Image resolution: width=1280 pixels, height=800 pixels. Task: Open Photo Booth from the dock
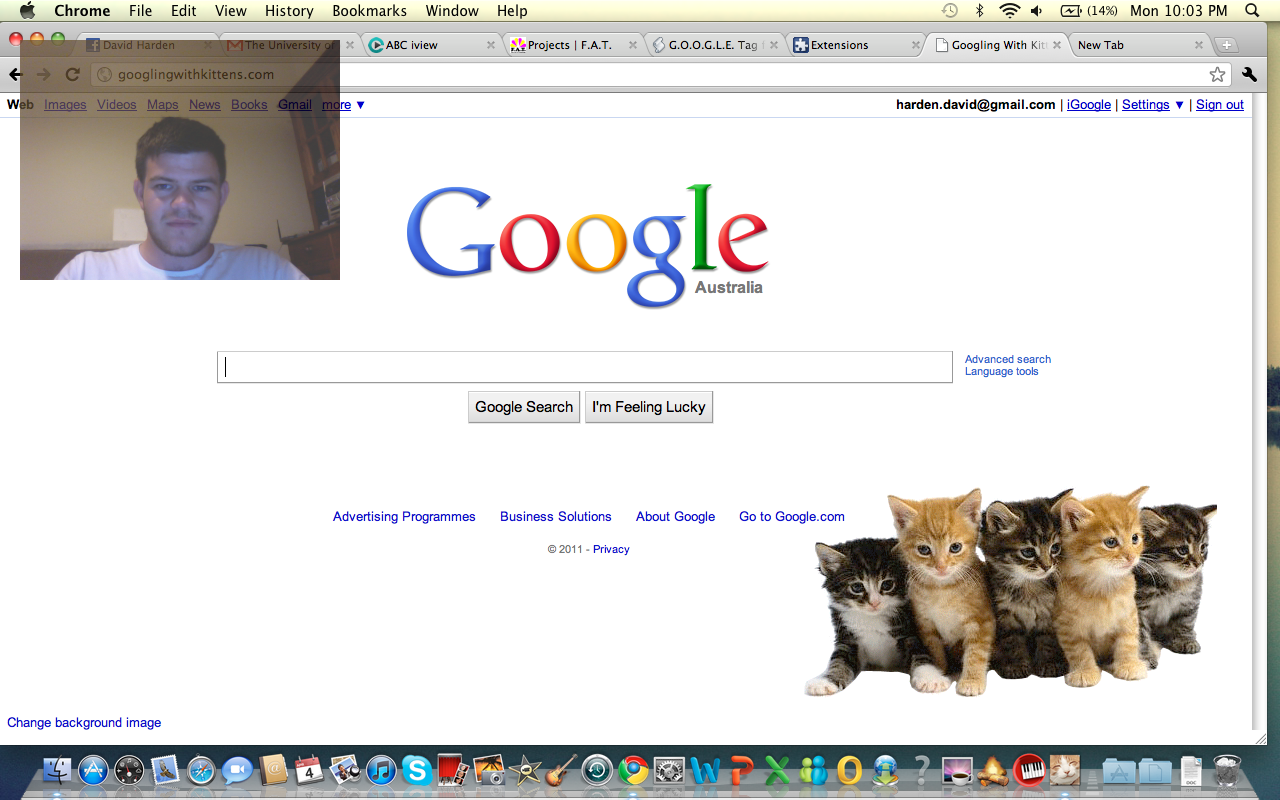tap(453, 770)
